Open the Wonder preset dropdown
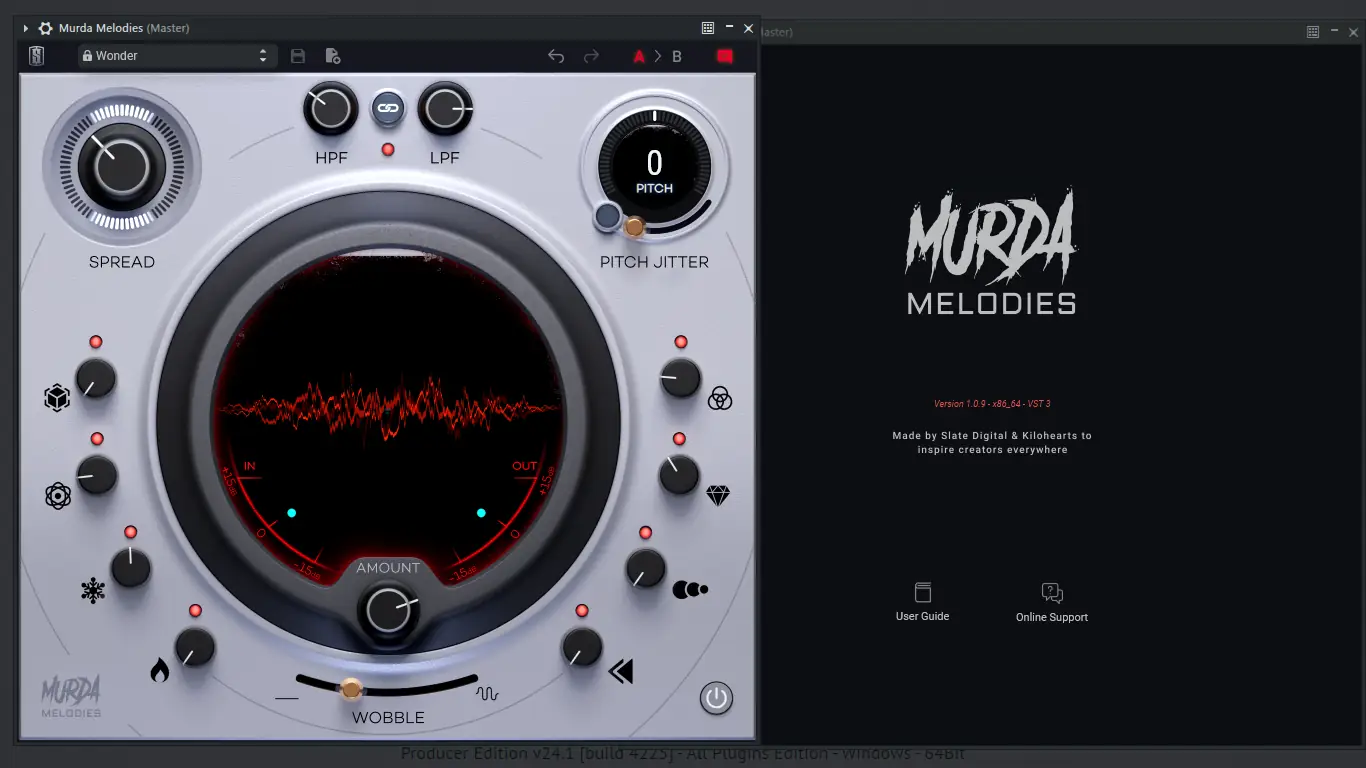Screen dimensions: 1366x768 click(175, 56)
